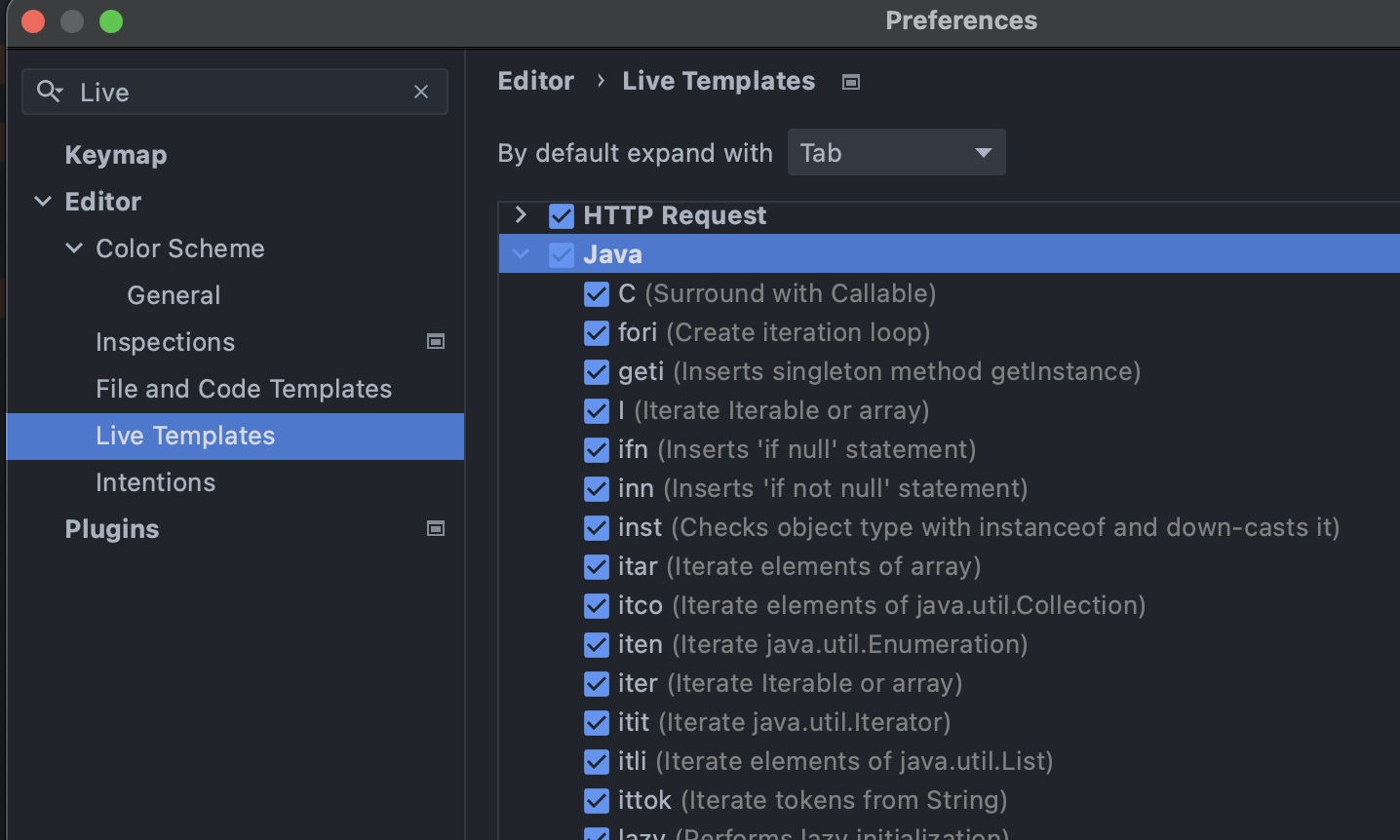1400x840 pixels.
Task: Toggle the Java group checkbox
Action: point(562,255)
